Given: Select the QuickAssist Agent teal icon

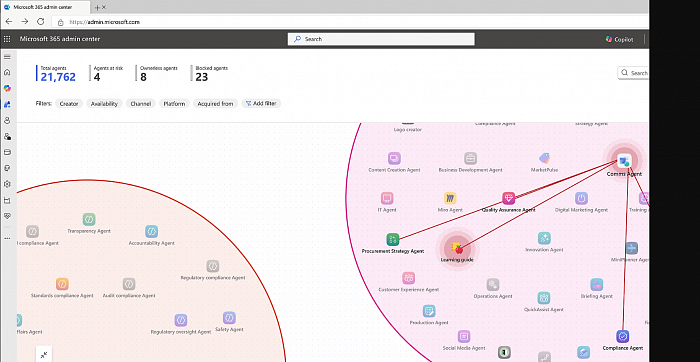Looking at the screenshot, I should click(x=544, y=298).
